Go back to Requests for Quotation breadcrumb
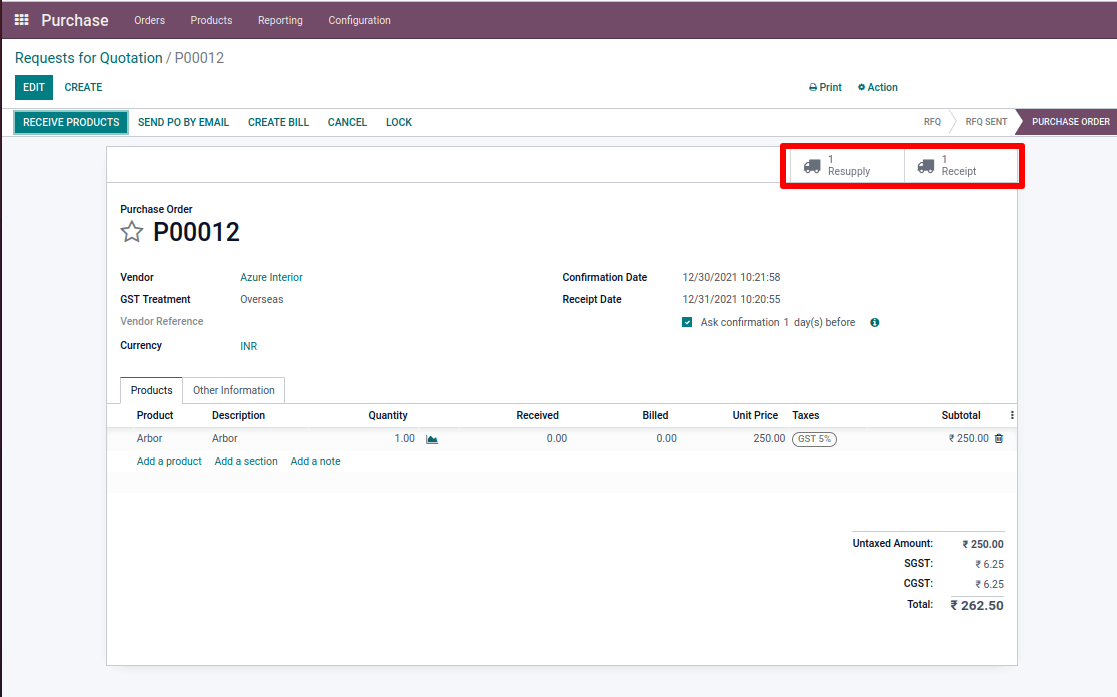This screenshot has width=1117, height=697. coord(88,58)
